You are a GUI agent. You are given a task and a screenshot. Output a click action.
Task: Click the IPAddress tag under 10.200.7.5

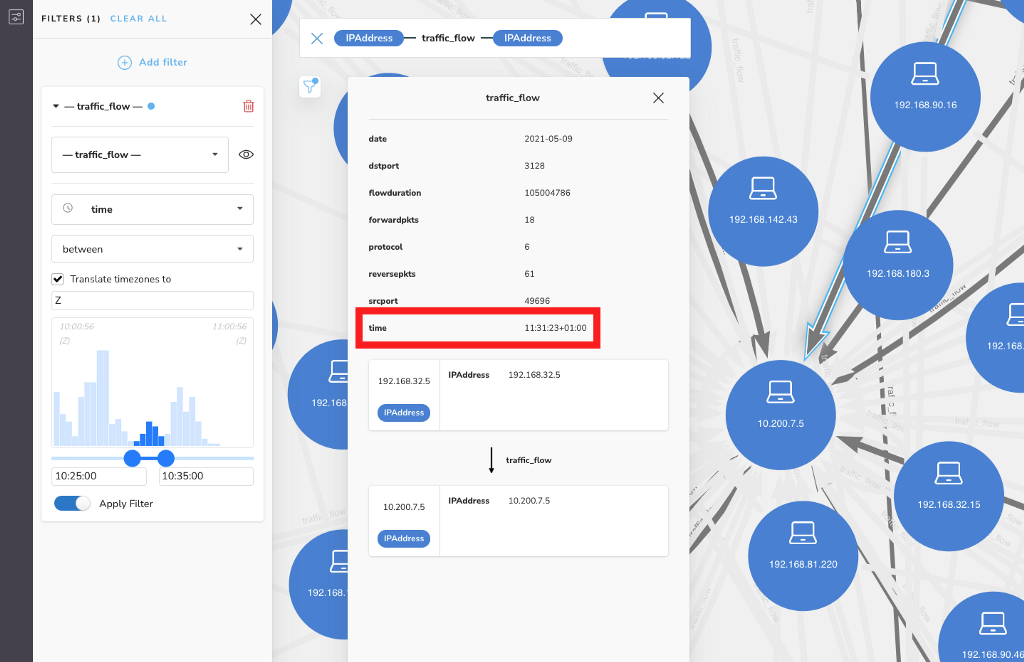[x=404, y=539]
